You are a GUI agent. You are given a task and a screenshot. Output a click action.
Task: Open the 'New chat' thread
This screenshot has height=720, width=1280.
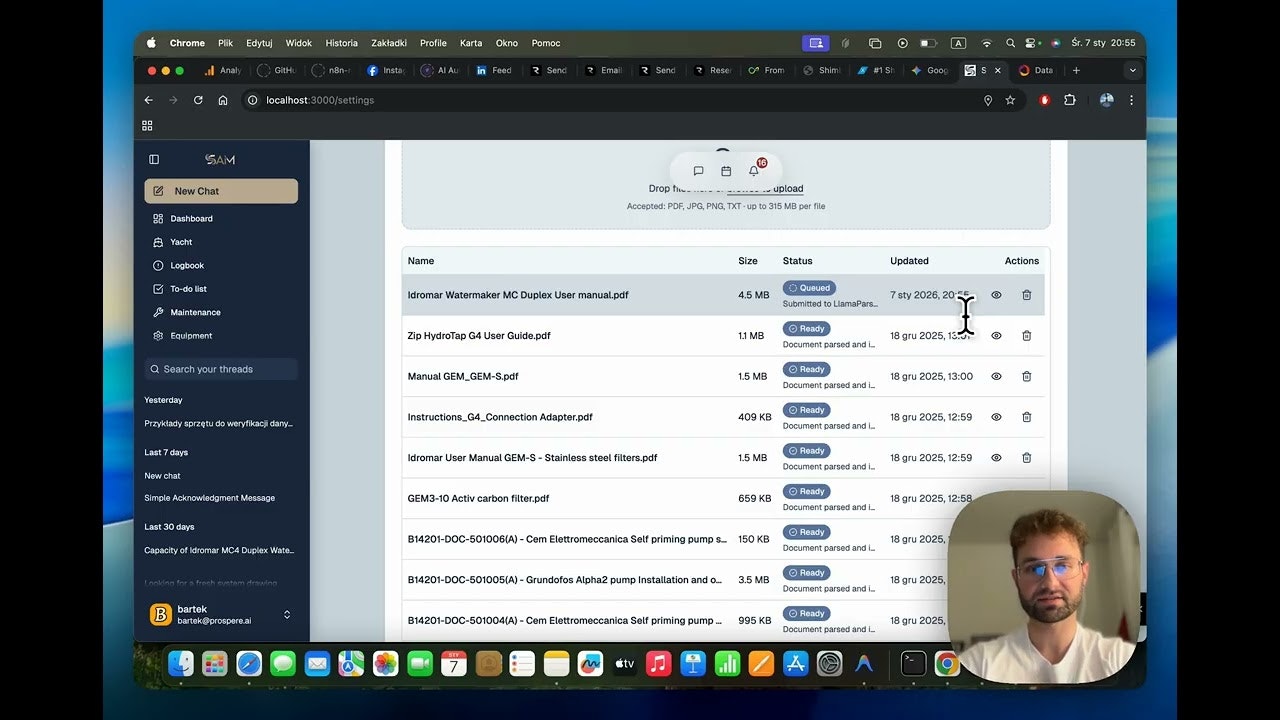(163, 476)
